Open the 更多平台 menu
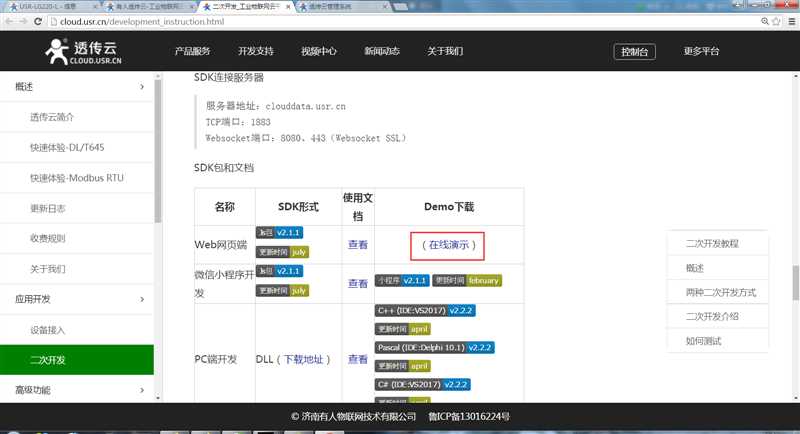The width and height of the screenshot is (800, 434). [x=702, y=51]
